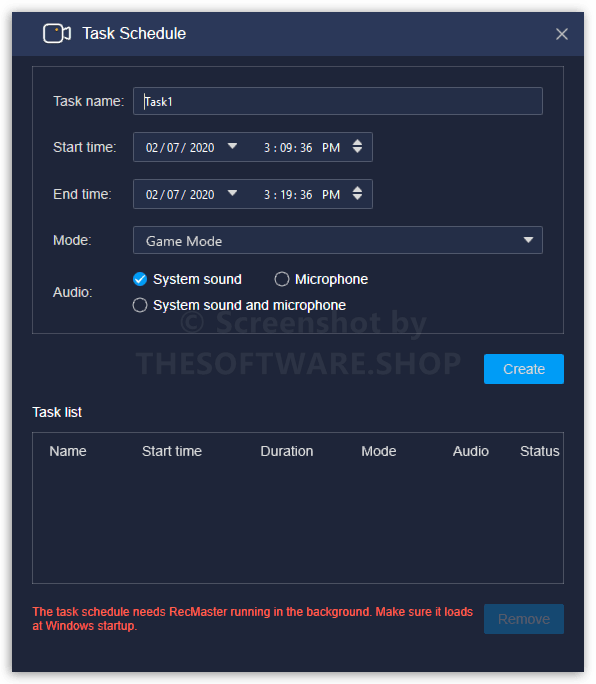Click up arrow on Start time spinner
596x684 pixels.
357,142
